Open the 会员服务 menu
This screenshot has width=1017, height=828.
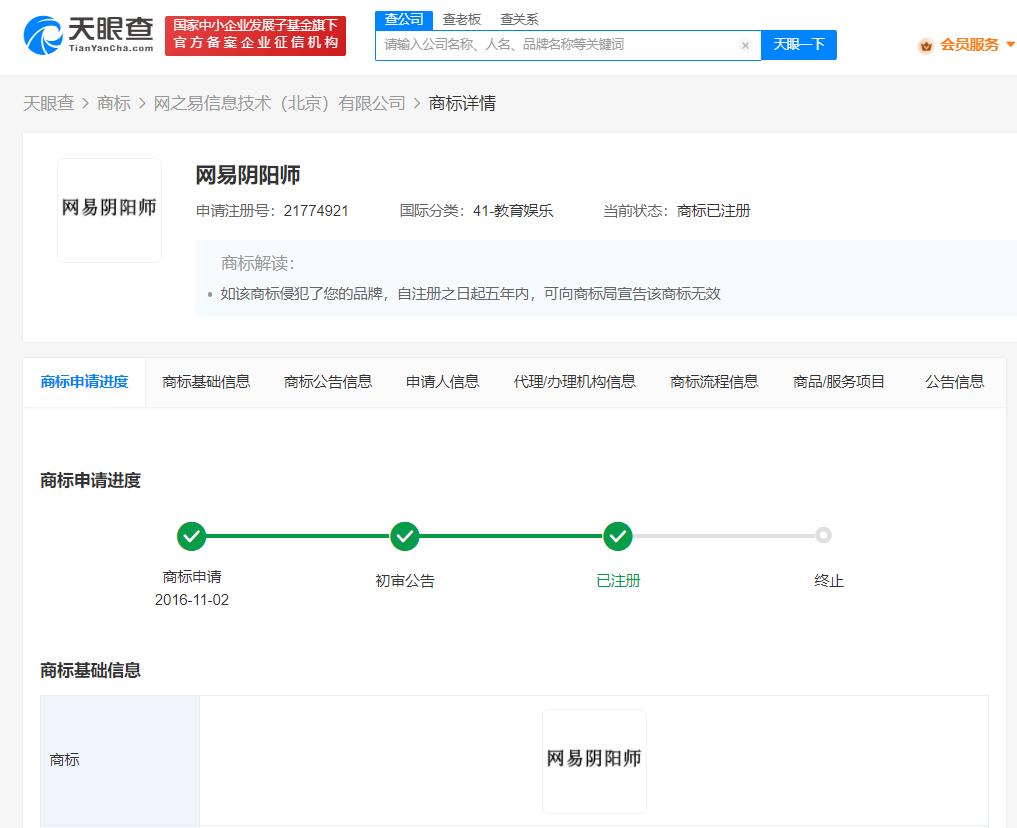click(969, 45)
